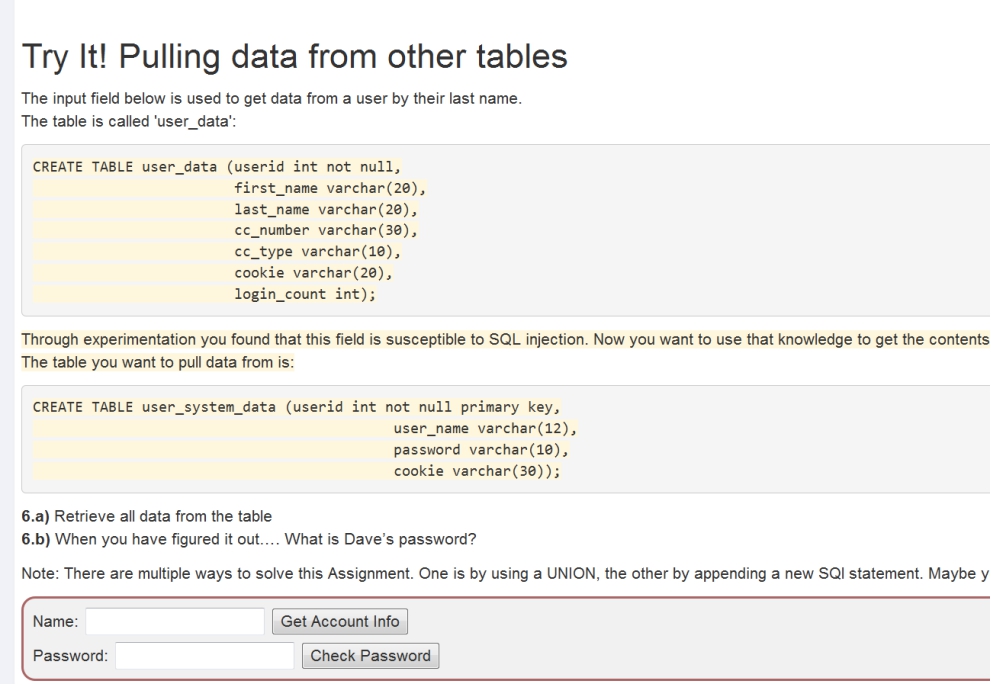Screen dimensions: 991x685
Task: Click the Password input field
Action: coord(204,656)
